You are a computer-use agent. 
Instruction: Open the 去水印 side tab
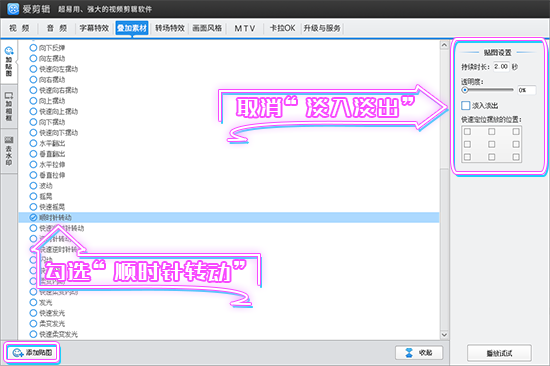point(9,151)
